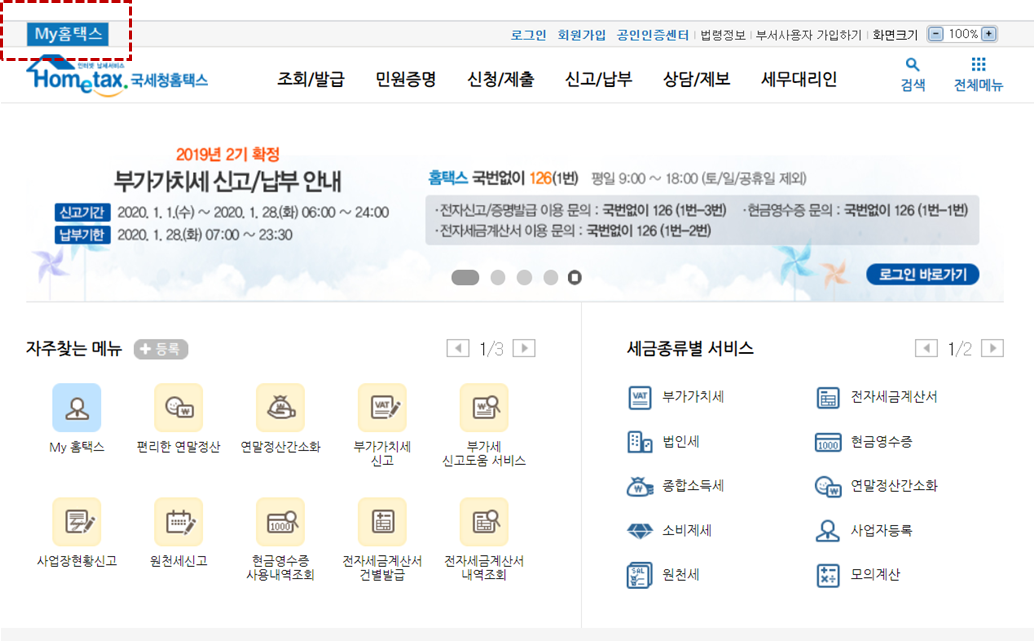The height and width of the screenshot is (641, 1034).
Task: Stop the banner slideshow
Action: tap(575, 278)
